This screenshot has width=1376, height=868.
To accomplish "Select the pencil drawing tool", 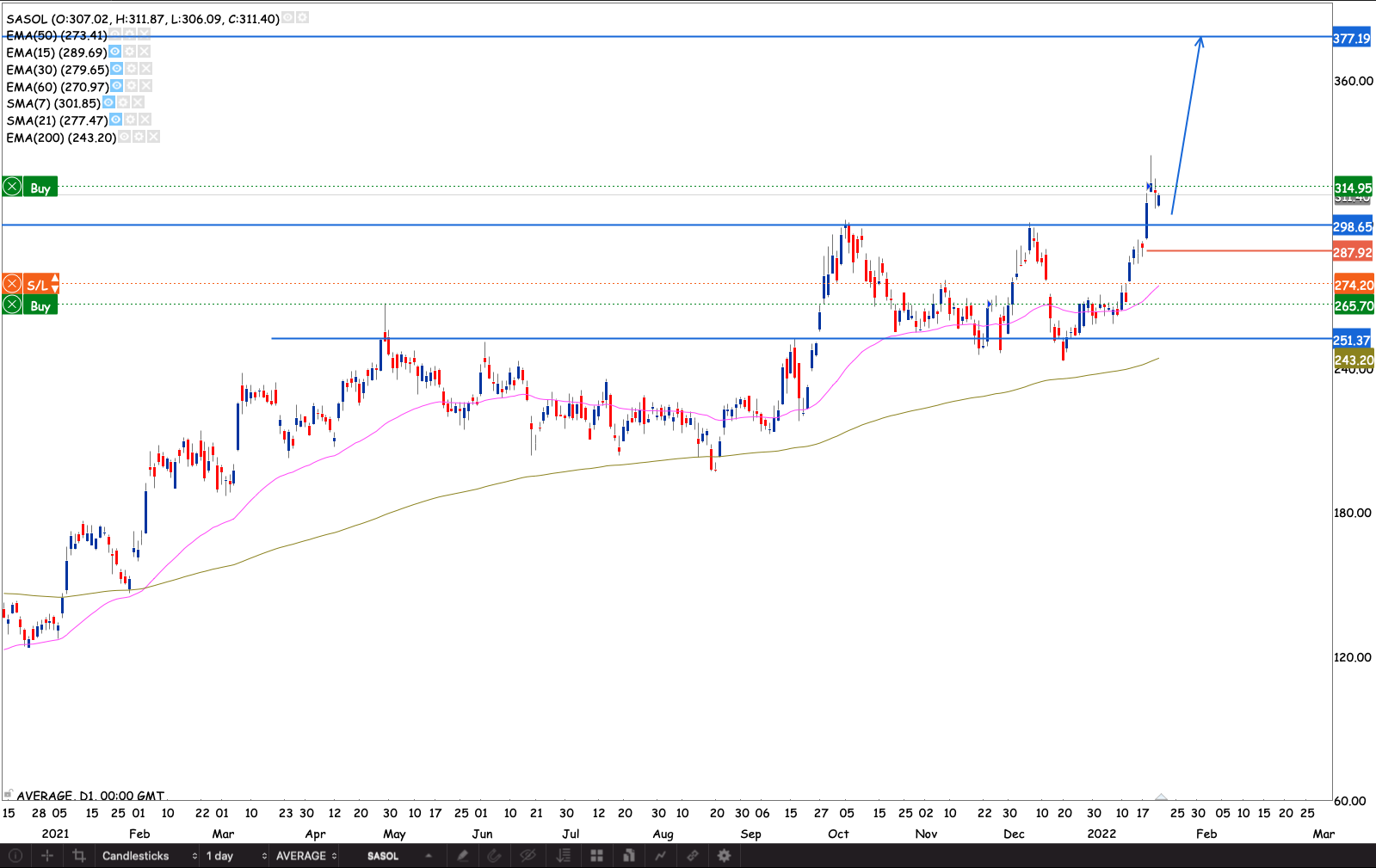I will (463, 855).
